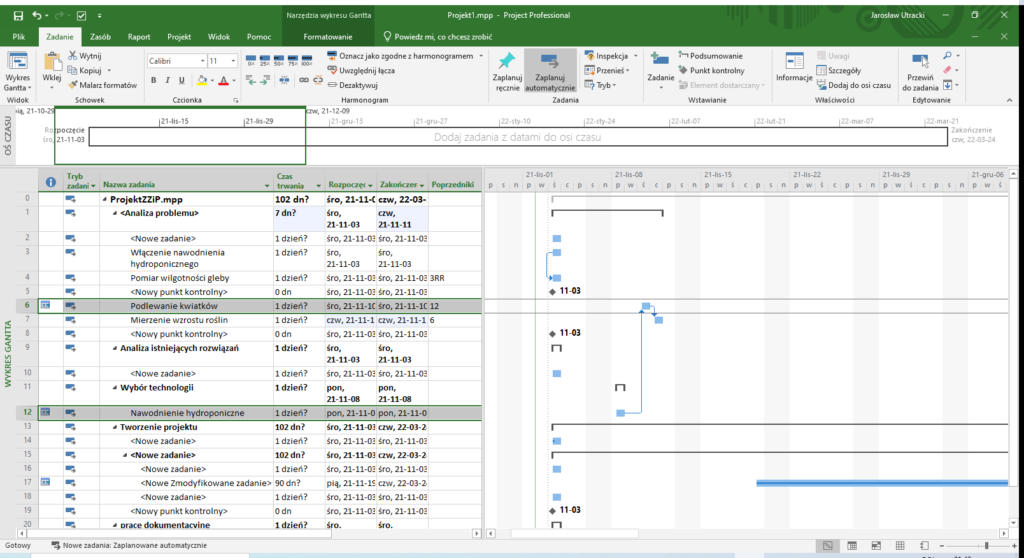Toggle italic text formatting
The height and width of the screenshot is (558, 1024).
(x=168, y=80)
